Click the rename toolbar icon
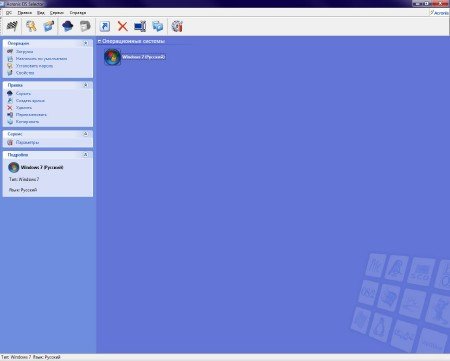Screen dimensions: 450x361 pos(140,26)
